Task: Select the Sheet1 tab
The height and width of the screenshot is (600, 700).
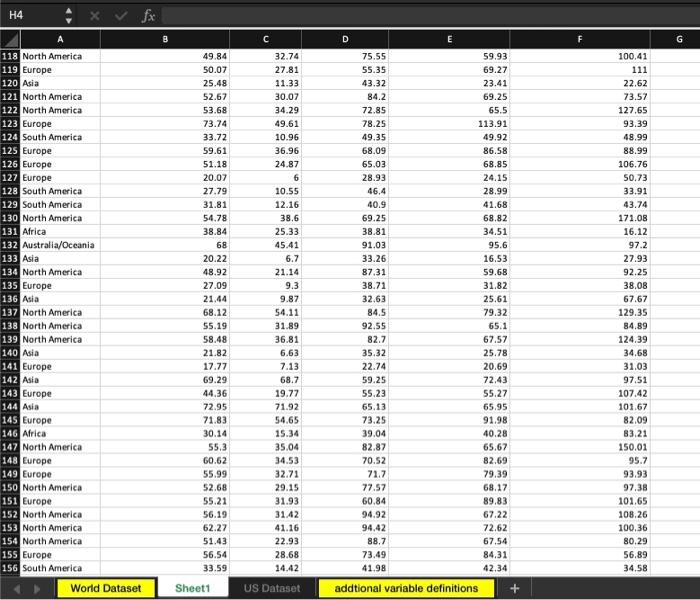Action: coord(192,588)
